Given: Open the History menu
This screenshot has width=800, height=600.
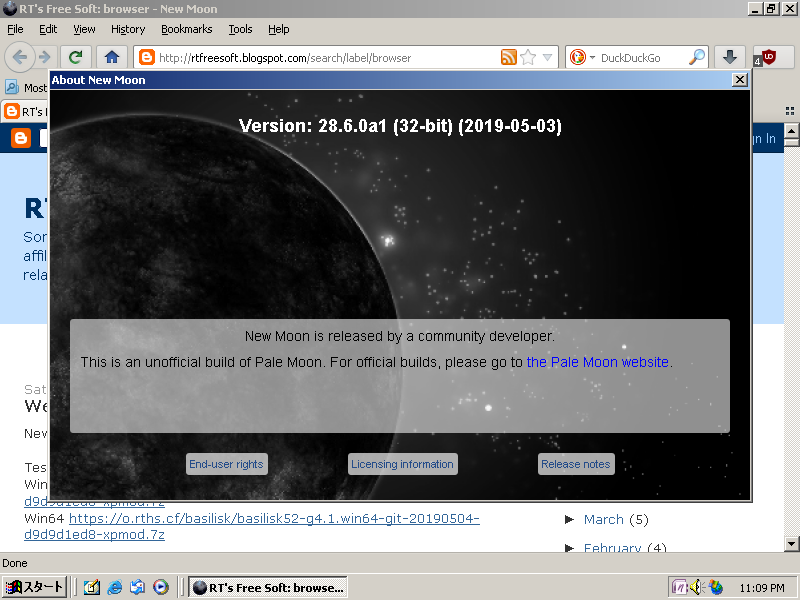Looking at the screenshot, I should 128,29.
